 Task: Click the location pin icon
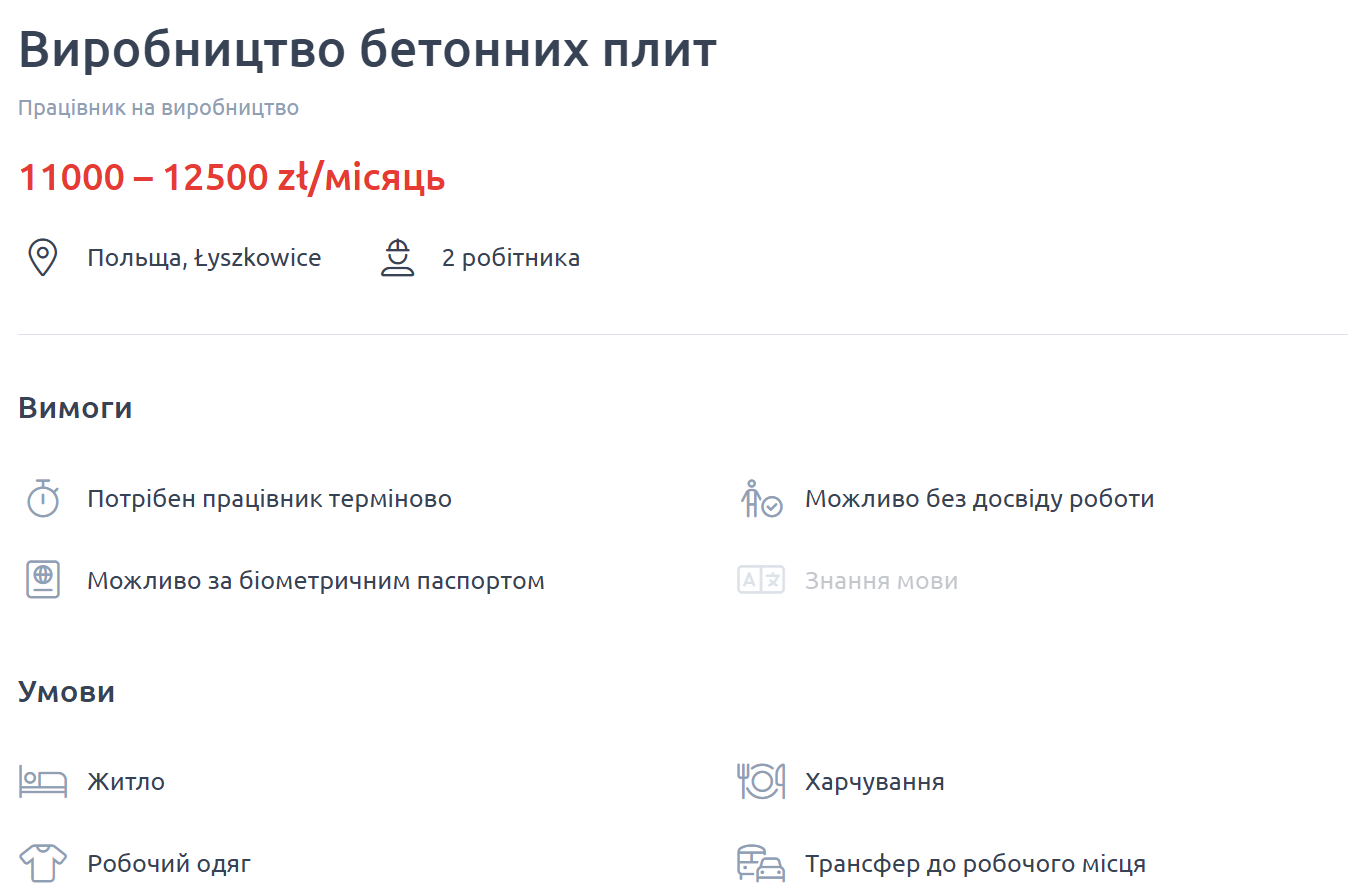(x=42, y=257)
